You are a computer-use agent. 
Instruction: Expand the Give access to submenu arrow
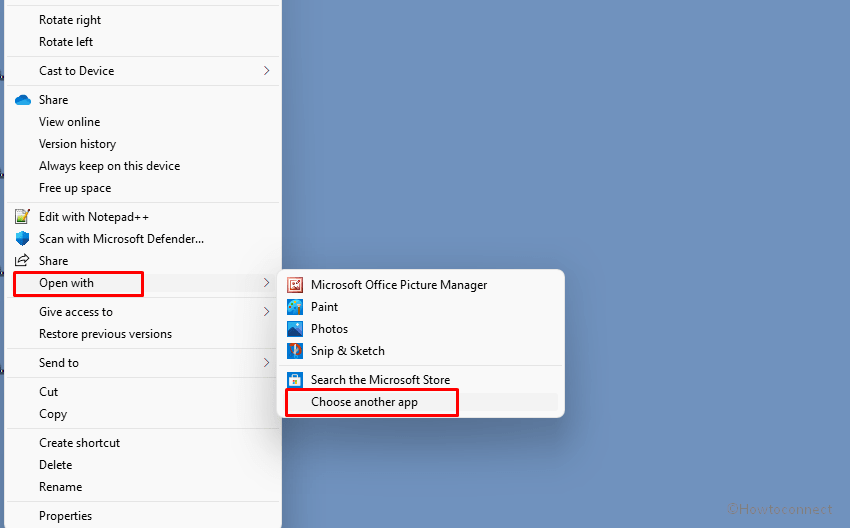pos(266,311)
